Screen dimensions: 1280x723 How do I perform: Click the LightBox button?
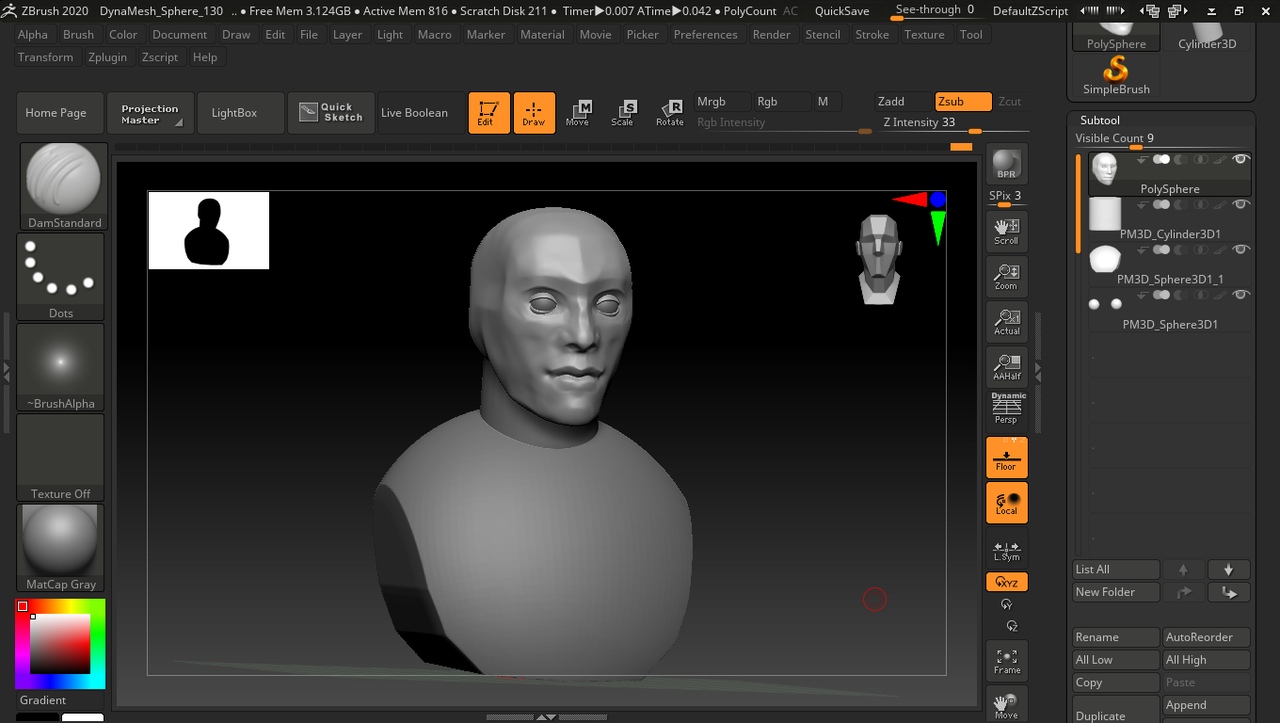pos(234,113)
